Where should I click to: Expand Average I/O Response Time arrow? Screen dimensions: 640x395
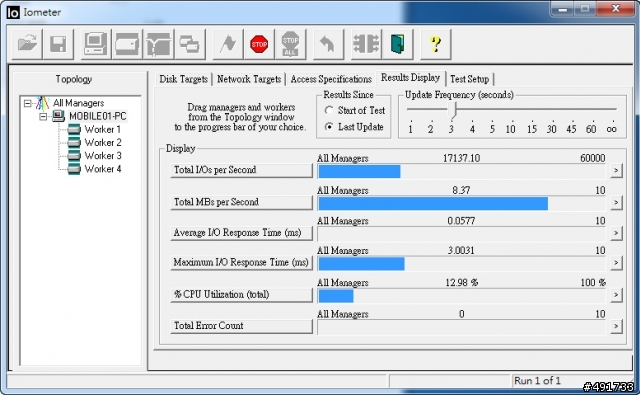[616, 233]
